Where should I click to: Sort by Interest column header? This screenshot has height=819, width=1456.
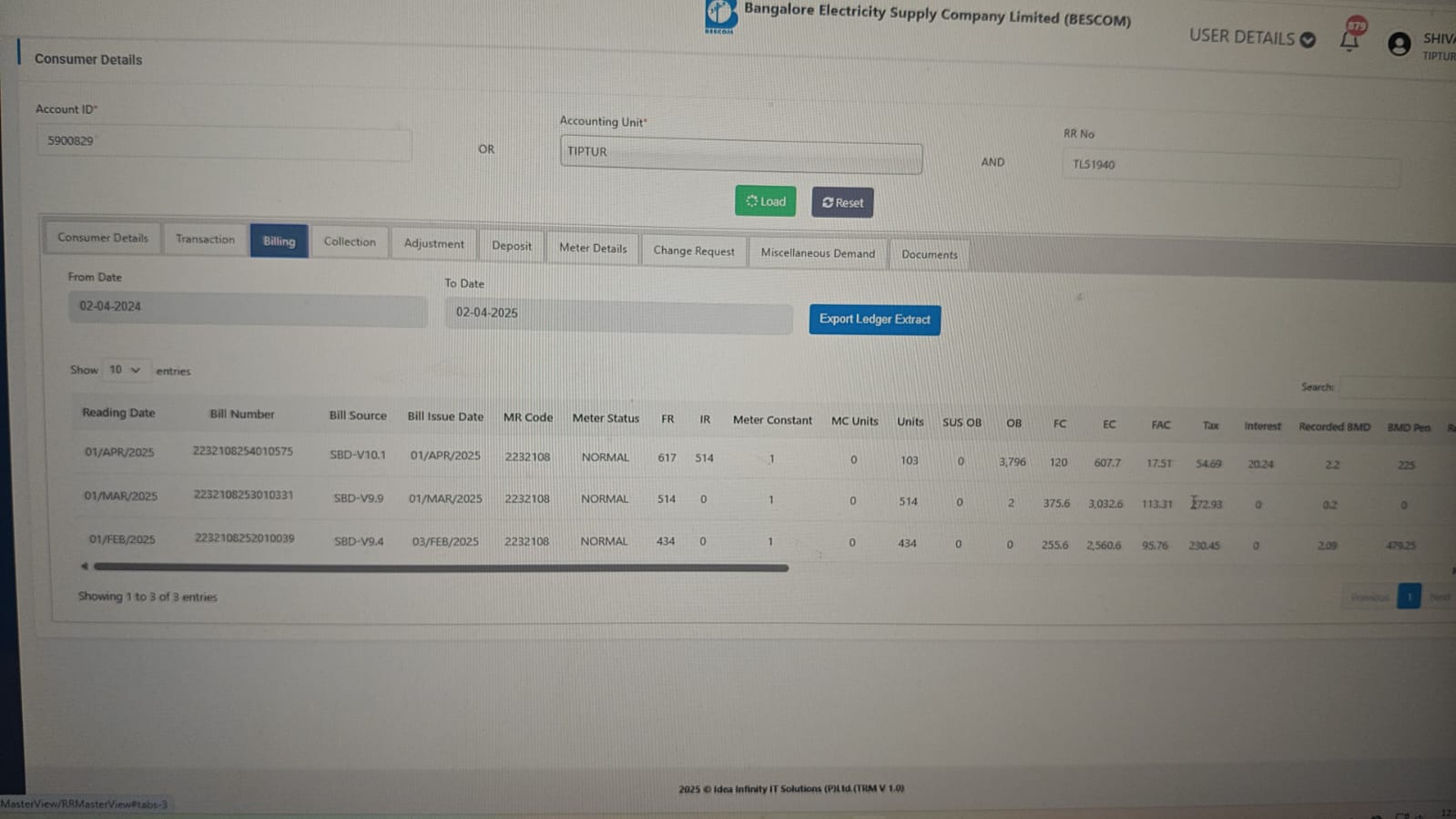click(x=1262, y=426)
